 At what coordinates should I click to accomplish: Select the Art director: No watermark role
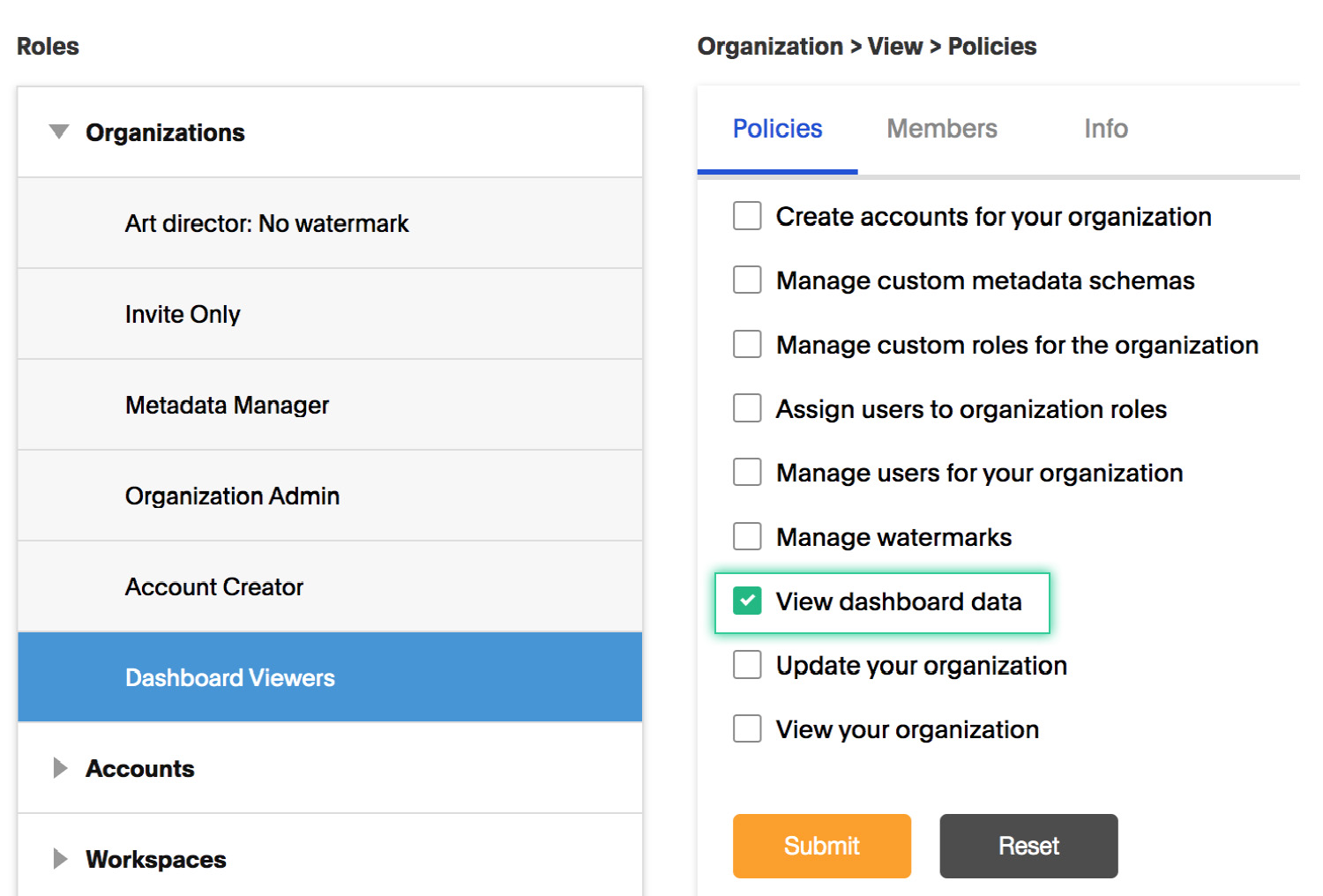[330, 223]
